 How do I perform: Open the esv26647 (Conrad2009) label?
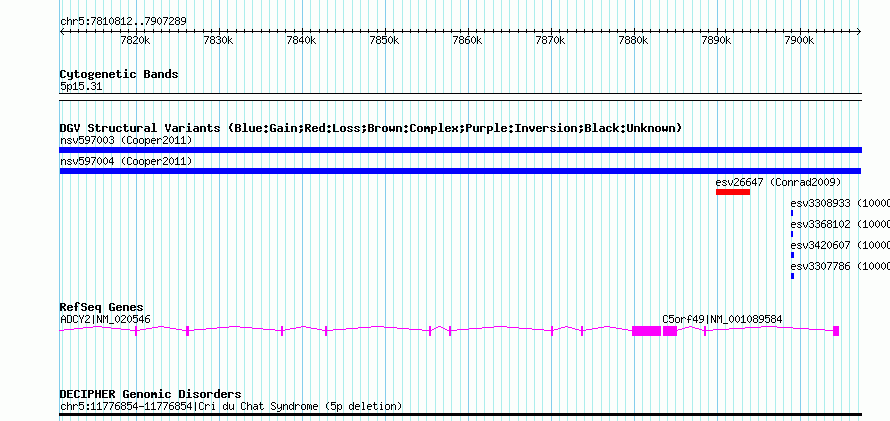click(778, 182)
